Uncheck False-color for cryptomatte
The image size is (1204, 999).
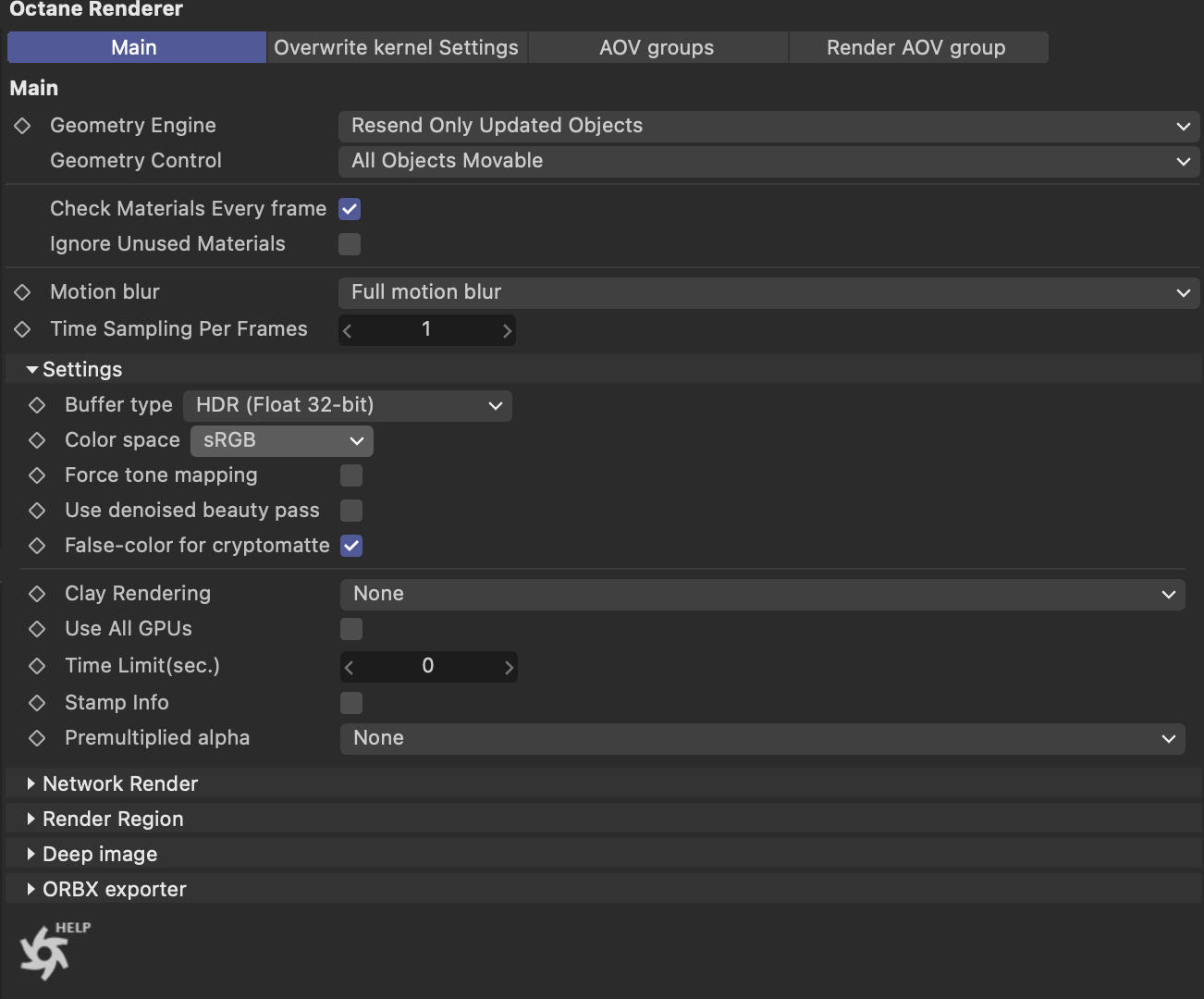click(x=351, y=546)
